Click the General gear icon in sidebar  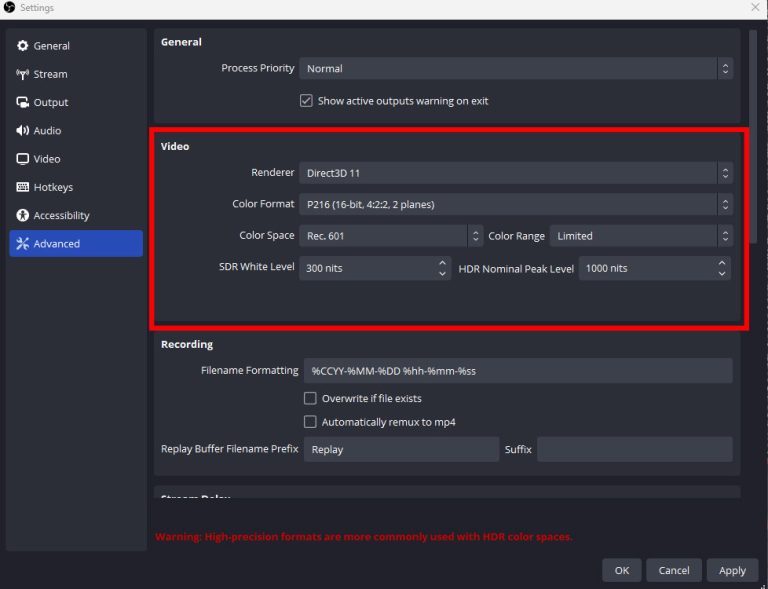coord(23,46)
